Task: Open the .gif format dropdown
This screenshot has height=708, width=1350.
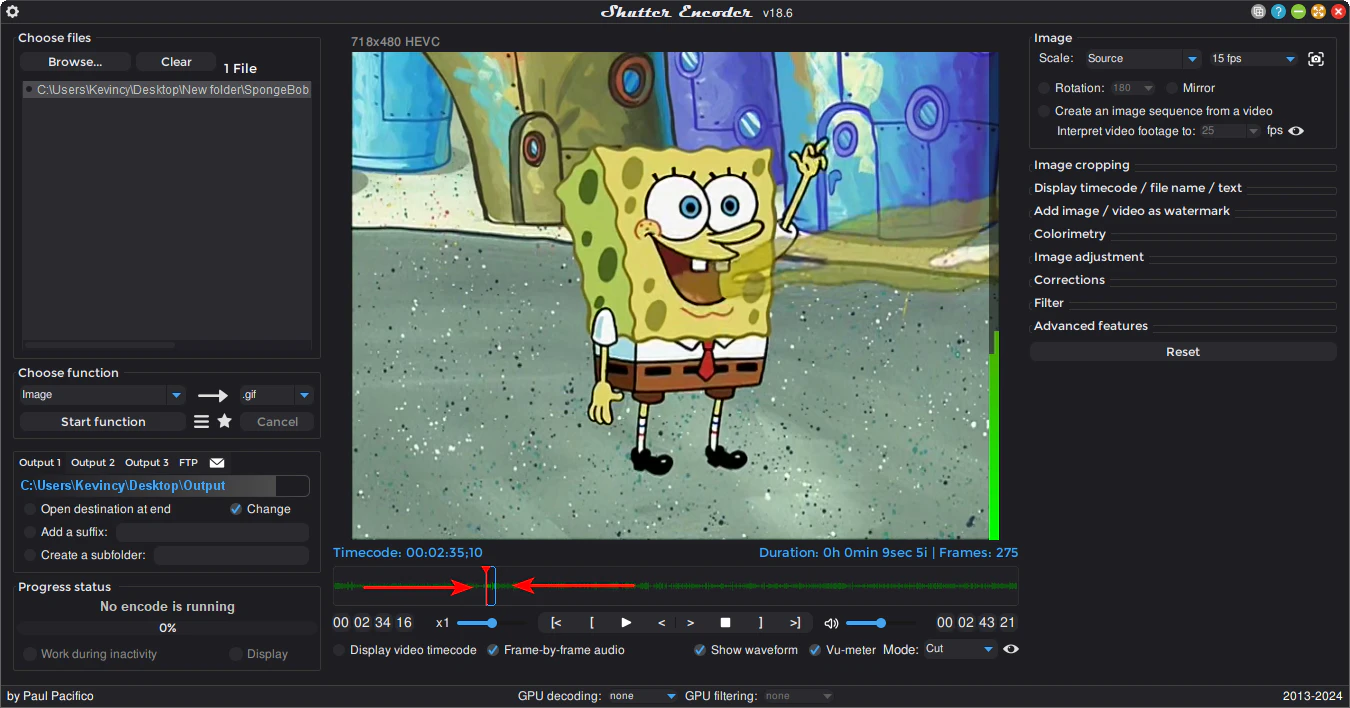Action: coord(276,395)
